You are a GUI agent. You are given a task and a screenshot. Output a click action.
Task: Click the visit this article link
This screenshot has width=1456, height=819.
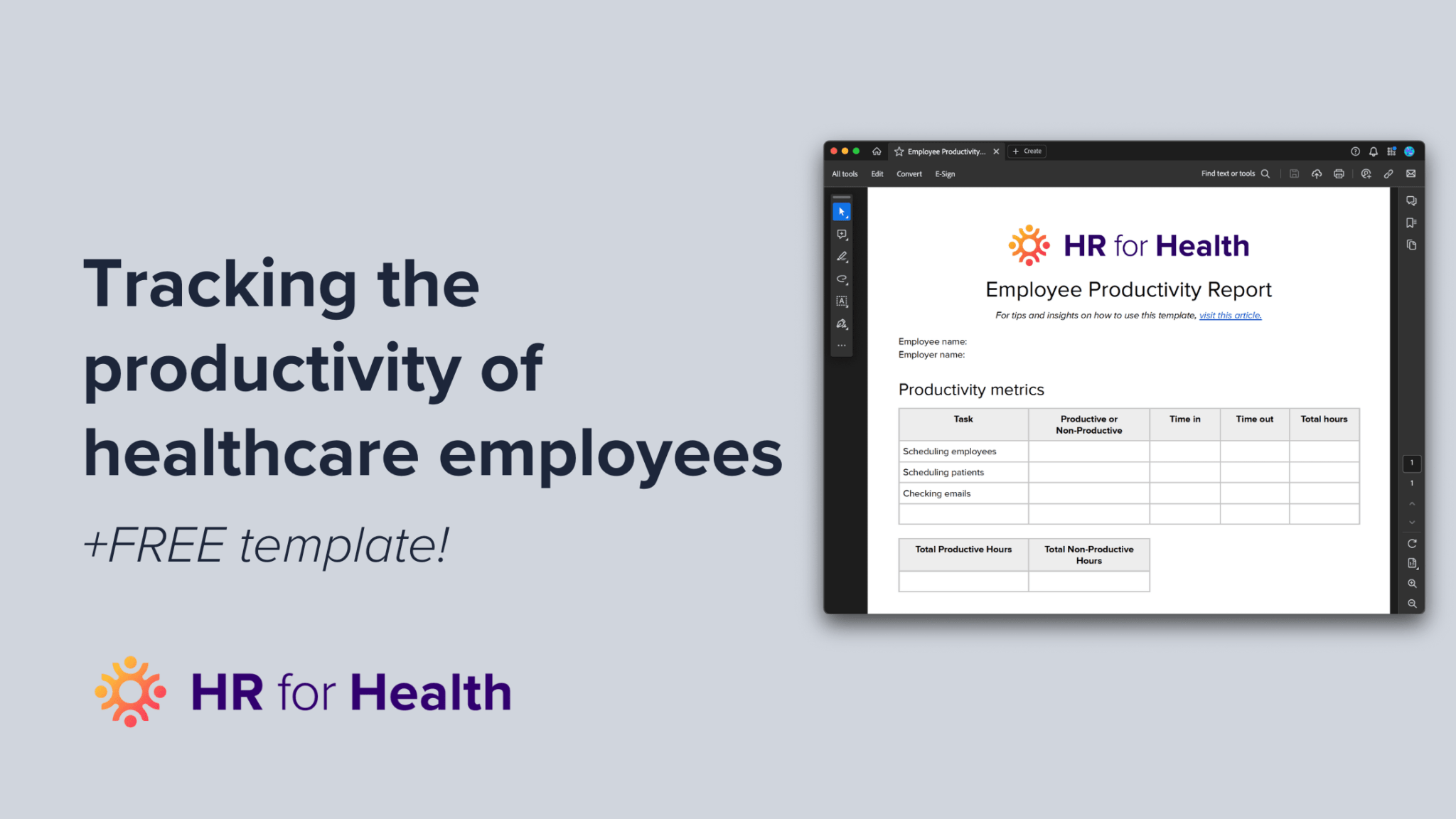click(1230, 315)
